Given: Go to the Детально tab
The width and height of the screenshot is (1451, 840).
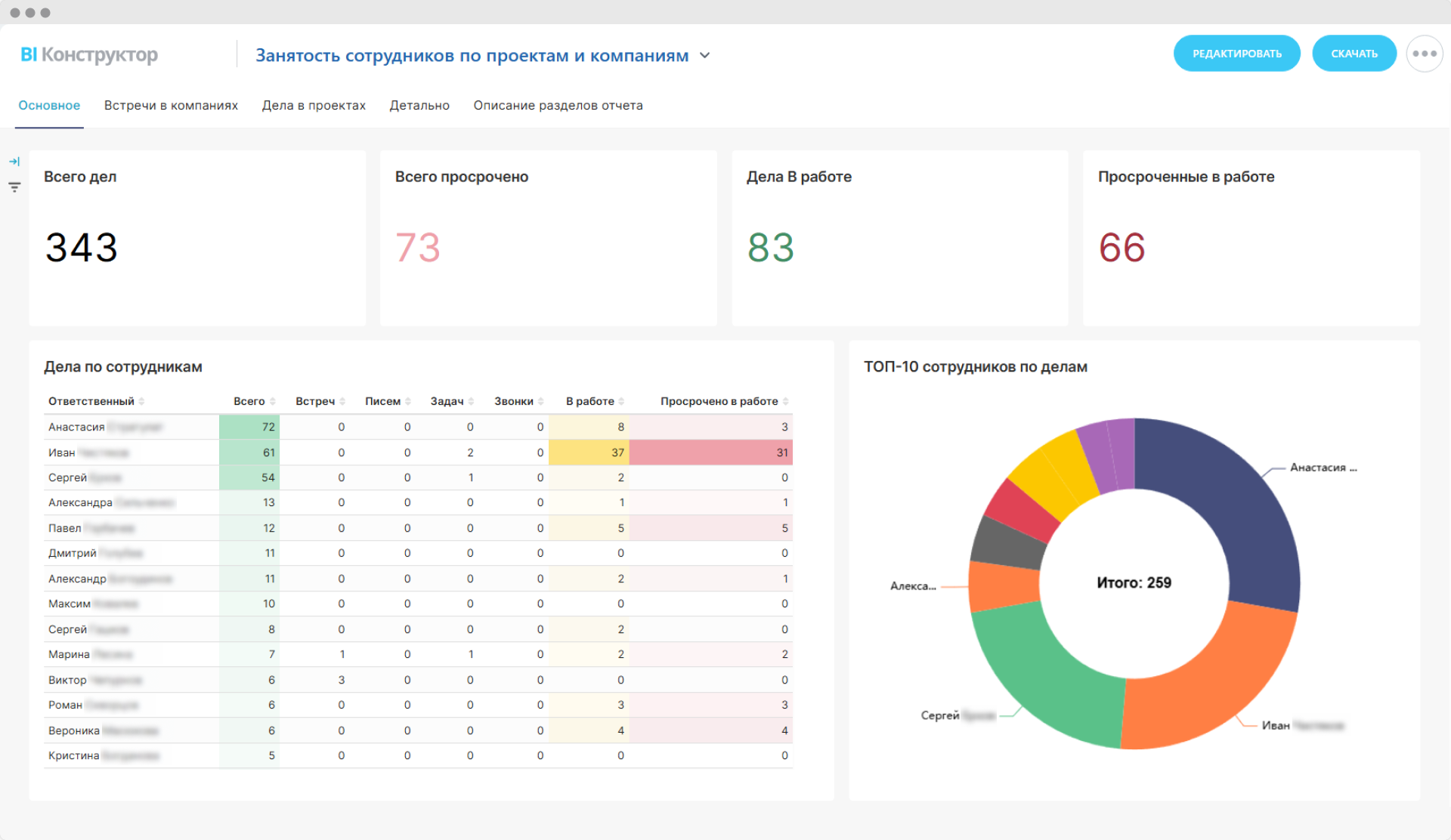Looking at the screenshot, I should [419, 106].
